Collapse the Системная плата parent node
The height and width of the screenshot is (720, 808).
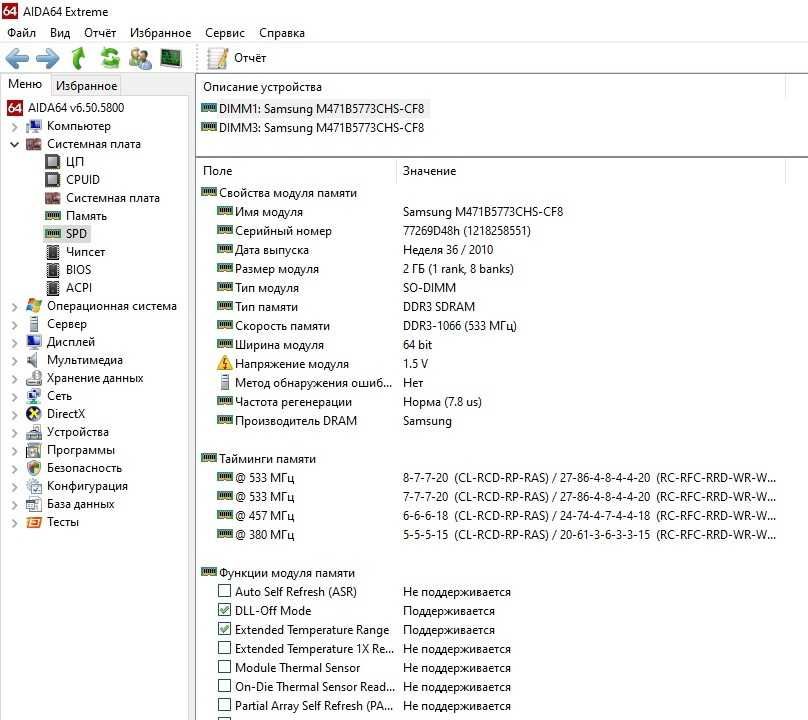click(14, 144)
